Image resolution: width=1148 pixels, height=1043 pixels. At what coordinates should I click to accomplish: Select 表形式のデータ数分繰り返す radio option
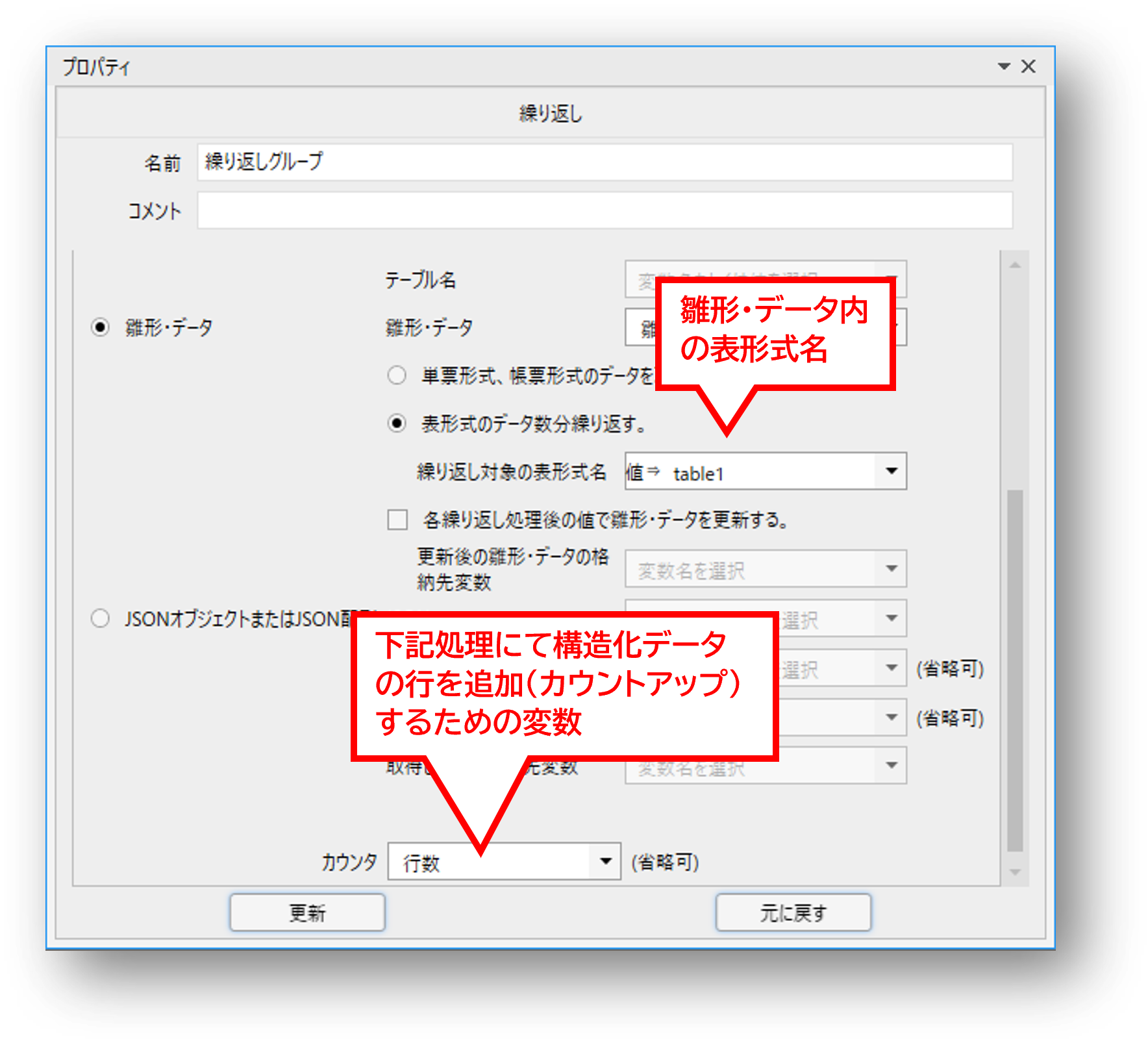397,424
